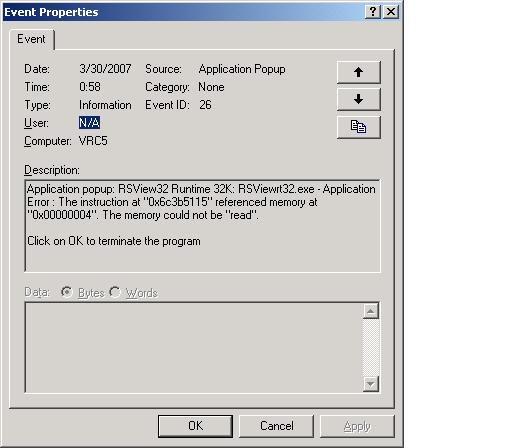Click the User label
This screenshot has height=448, width=512.
point(36,123)
